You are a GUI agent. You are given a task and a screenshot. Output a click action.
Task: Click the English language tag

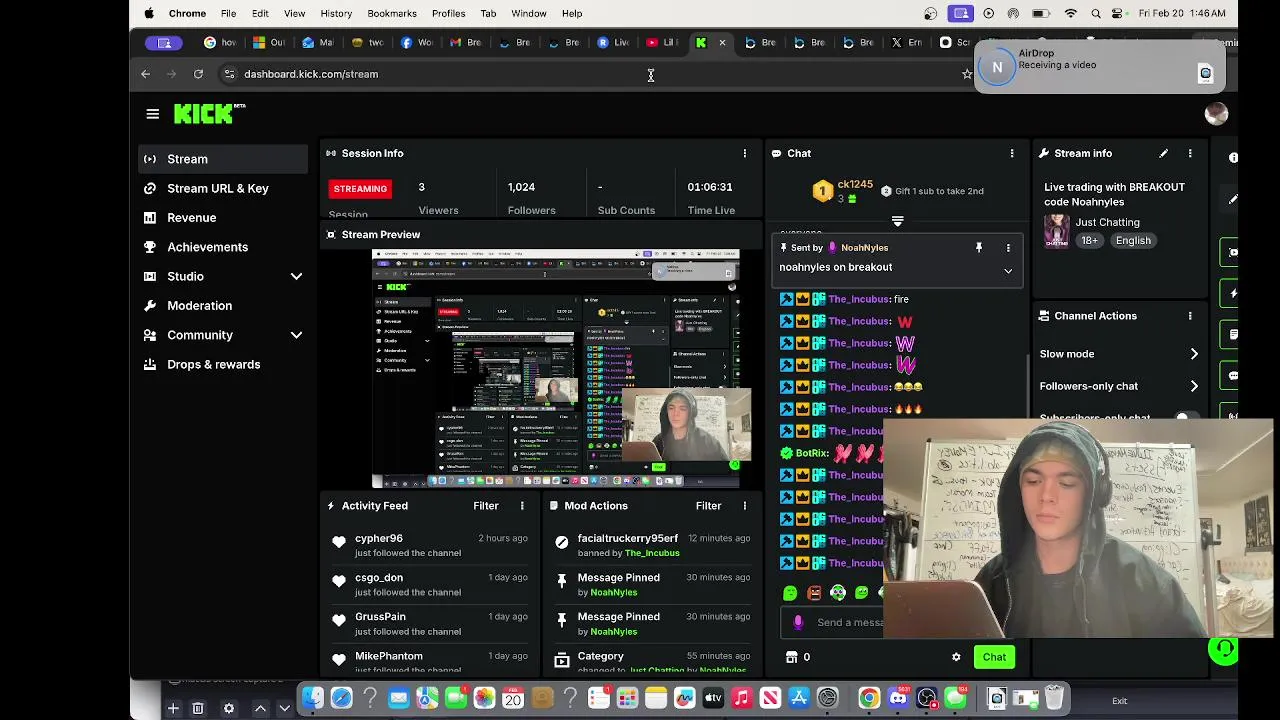click(1133, 241)
